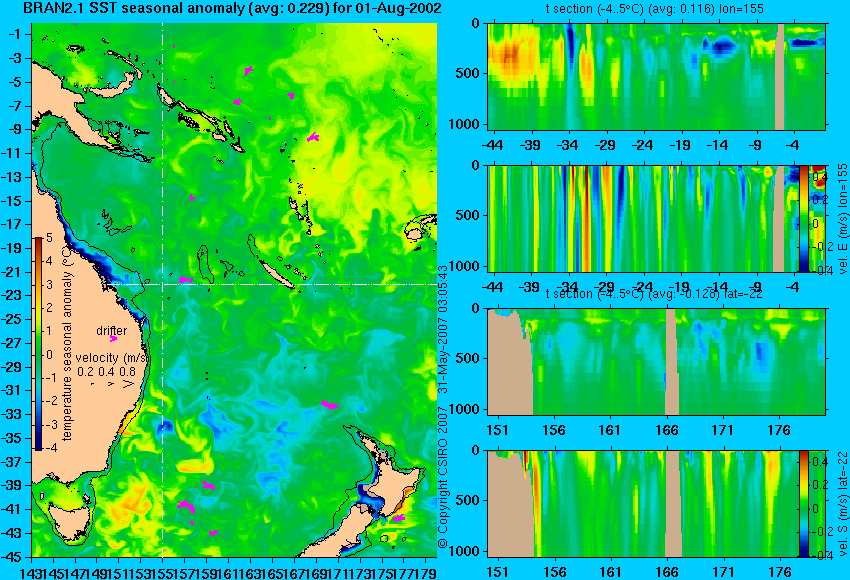Open the lat=-22 temperature section plot
Screen dimensions: 850x580
(656, 362)
